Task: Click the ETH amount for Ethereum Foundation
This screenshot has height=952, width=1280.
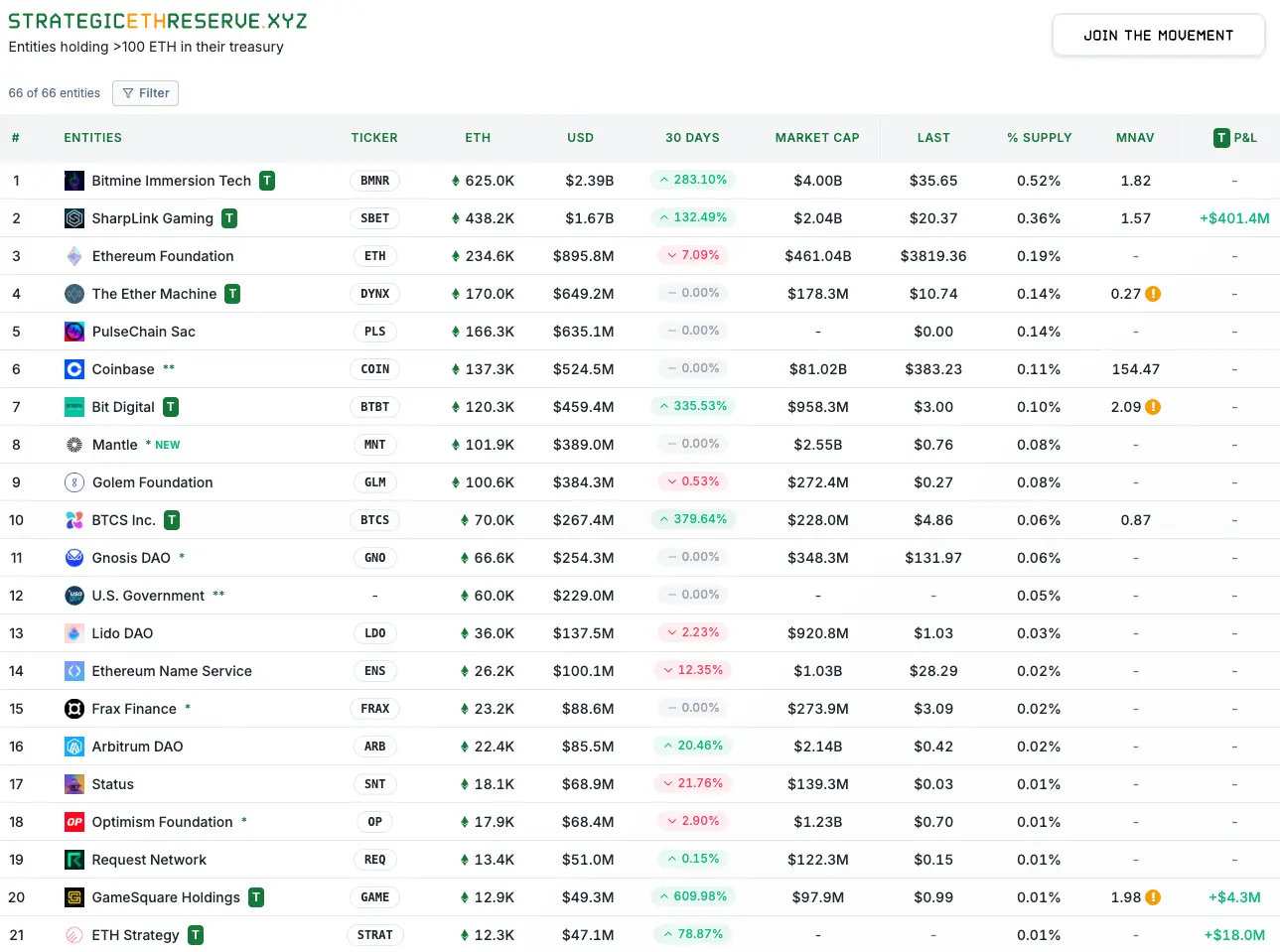Action: pyautogui.click(x=490, y=256)
